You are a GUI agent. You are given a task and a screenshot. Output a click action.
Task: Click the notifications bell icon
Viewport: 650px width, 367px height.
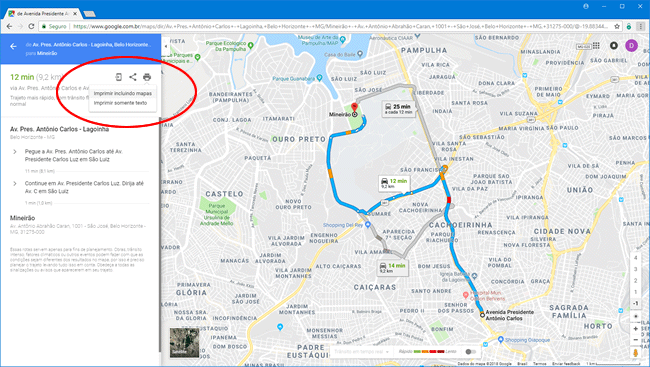(x=614, y=46)
